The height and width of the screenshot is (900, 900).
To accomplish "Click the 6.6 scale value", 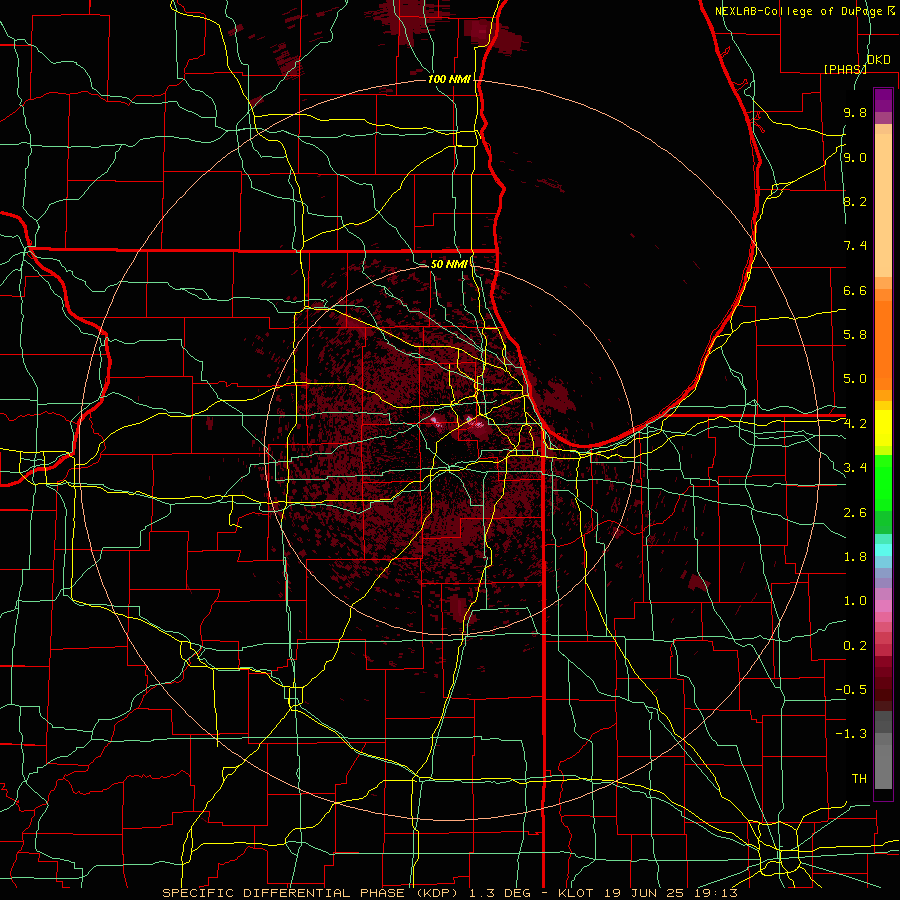I will 855,290.
